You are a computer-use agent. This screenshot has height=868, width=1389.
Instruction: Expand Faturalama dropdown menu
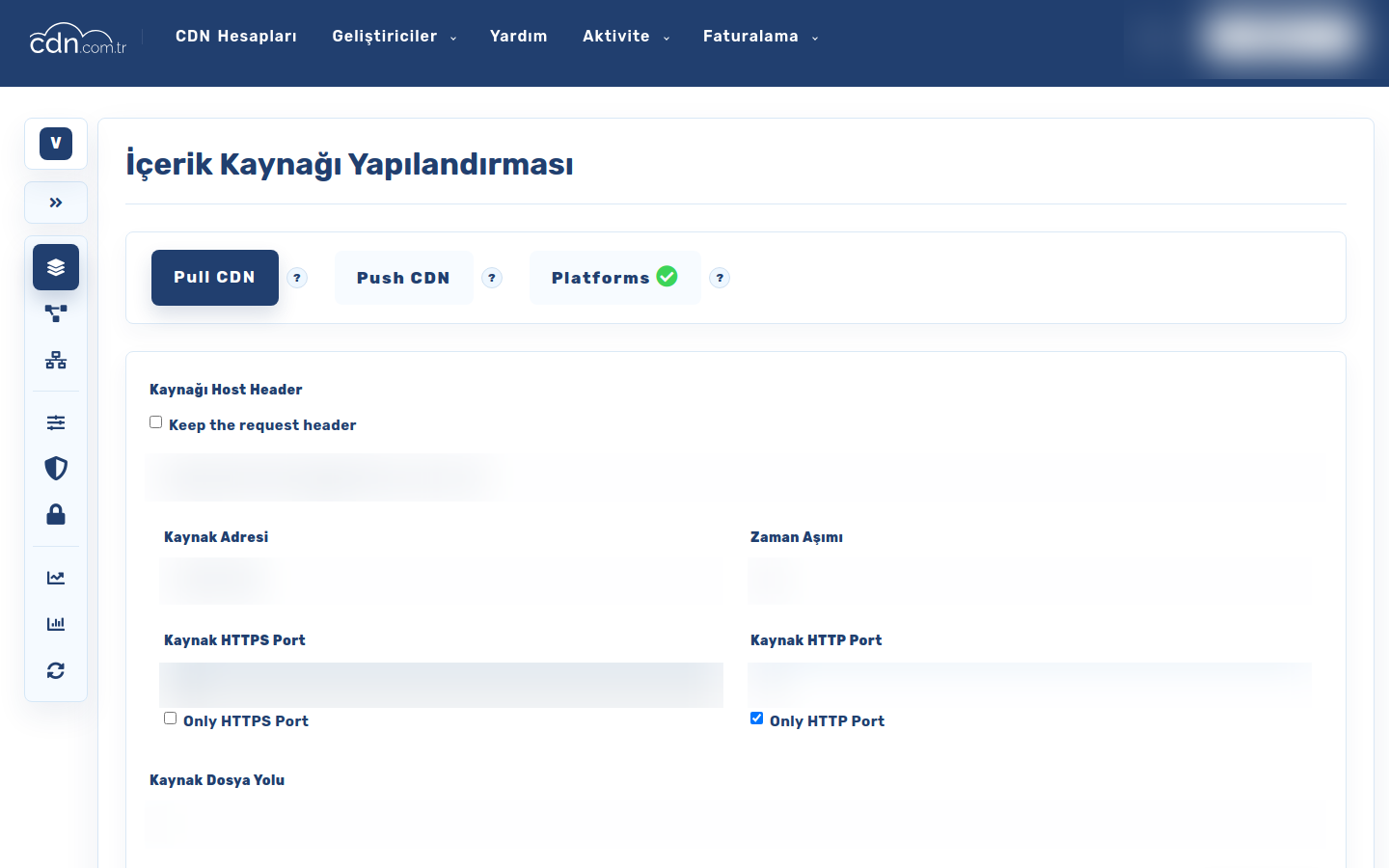pyautogui.click(x=760, y=37)
